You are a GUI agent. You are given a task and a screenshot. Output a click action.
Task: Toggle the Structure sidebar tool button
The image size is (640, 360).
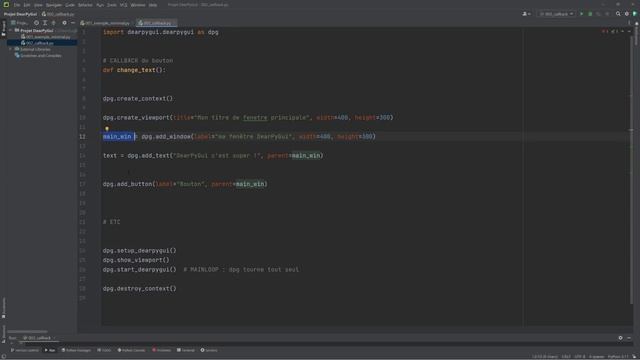pos(4,334)
